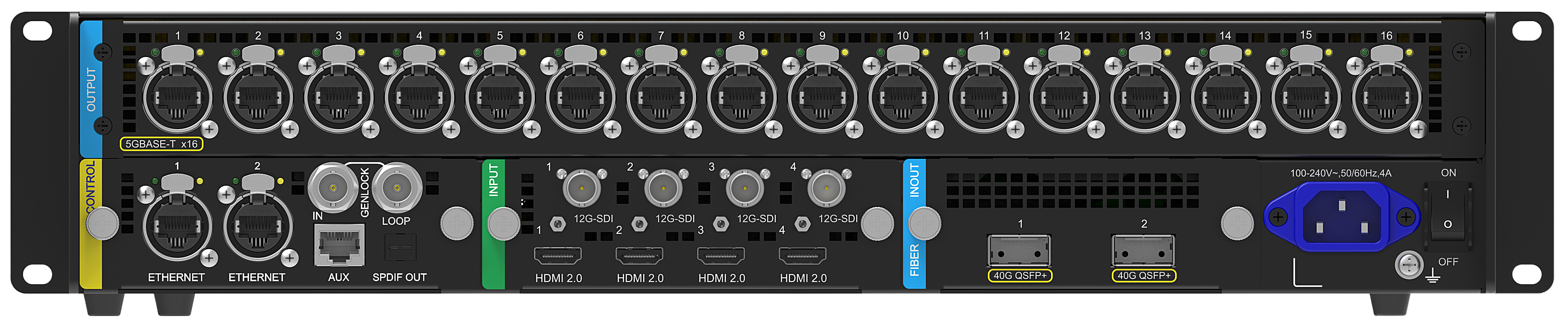Image resolution: width=1568 pixels, height=324 pixels.
Task: Click 12G-SDI input connector 4
Action: [x=826, y=188]
